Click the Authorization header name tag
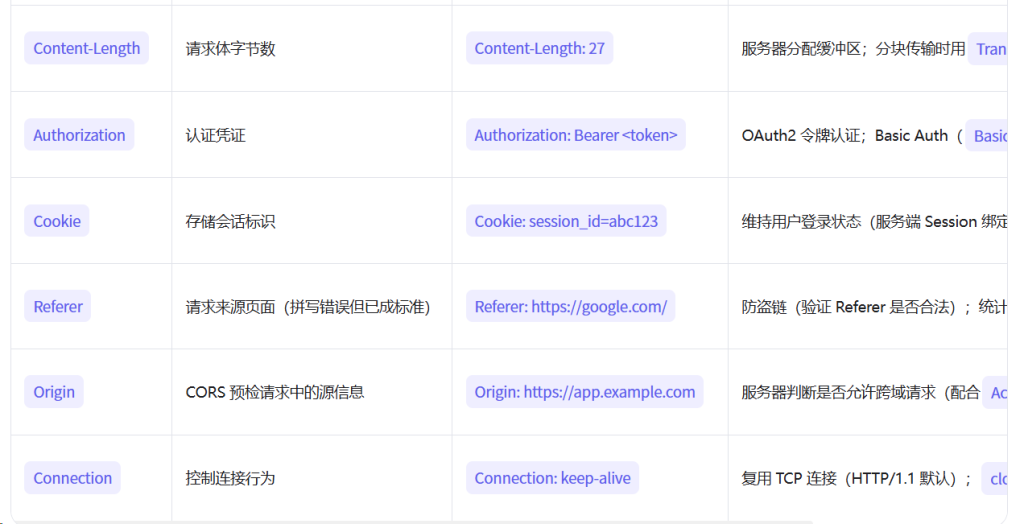 [79, 135]
